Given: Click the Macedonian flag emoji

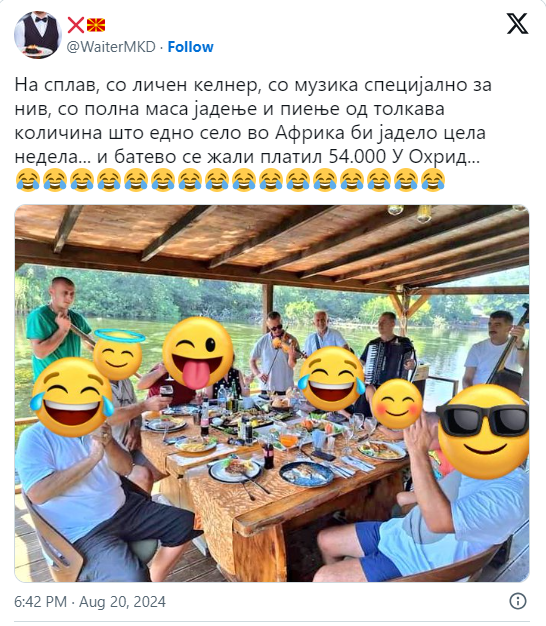Looking at the screenshot, I should click(x=96, y=25).
